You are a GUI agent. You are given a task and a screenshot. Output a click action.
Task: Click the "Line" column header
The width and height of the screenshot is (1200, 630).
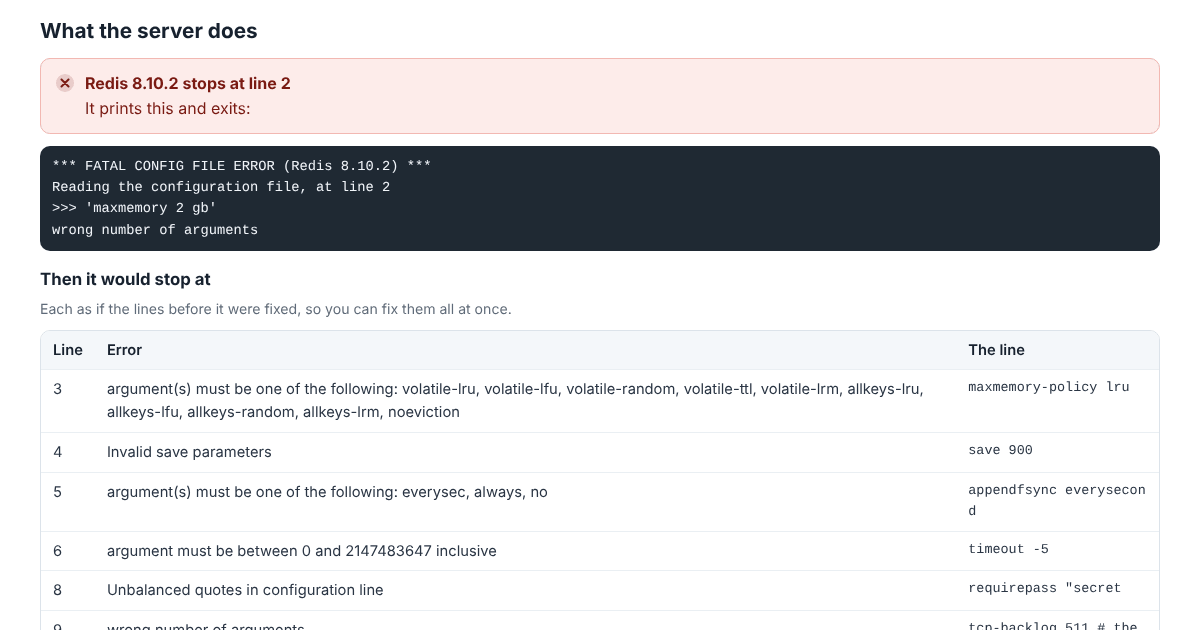[x=68, y=350]
